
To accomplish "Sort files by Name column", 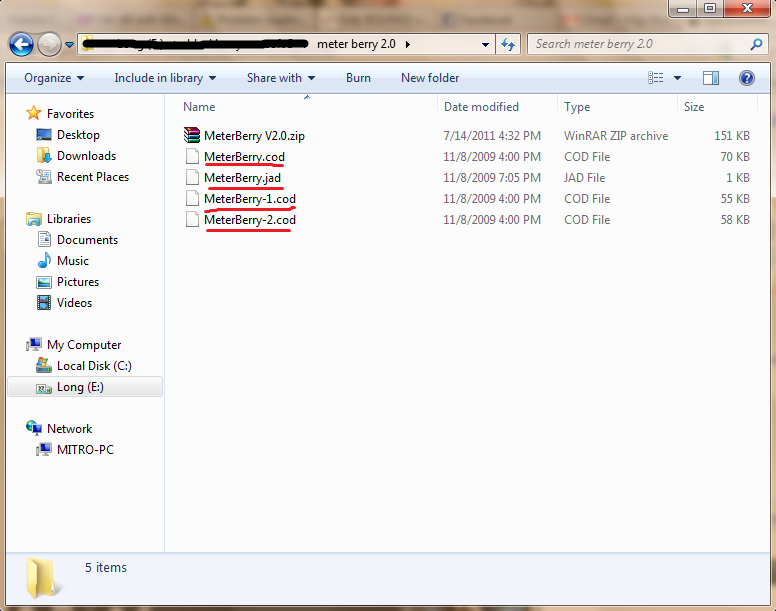I will (x=199, y=107).
